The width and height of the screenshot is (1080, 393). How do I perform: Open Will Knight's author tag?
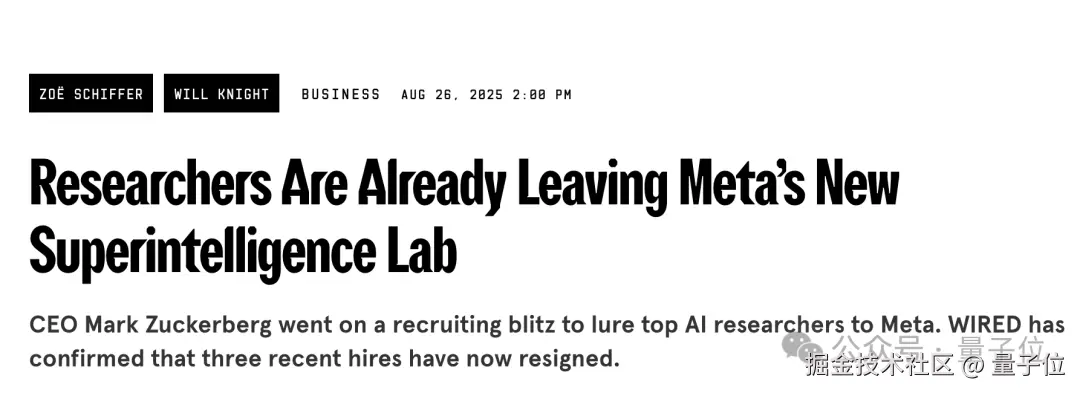(x=222, y=94)
